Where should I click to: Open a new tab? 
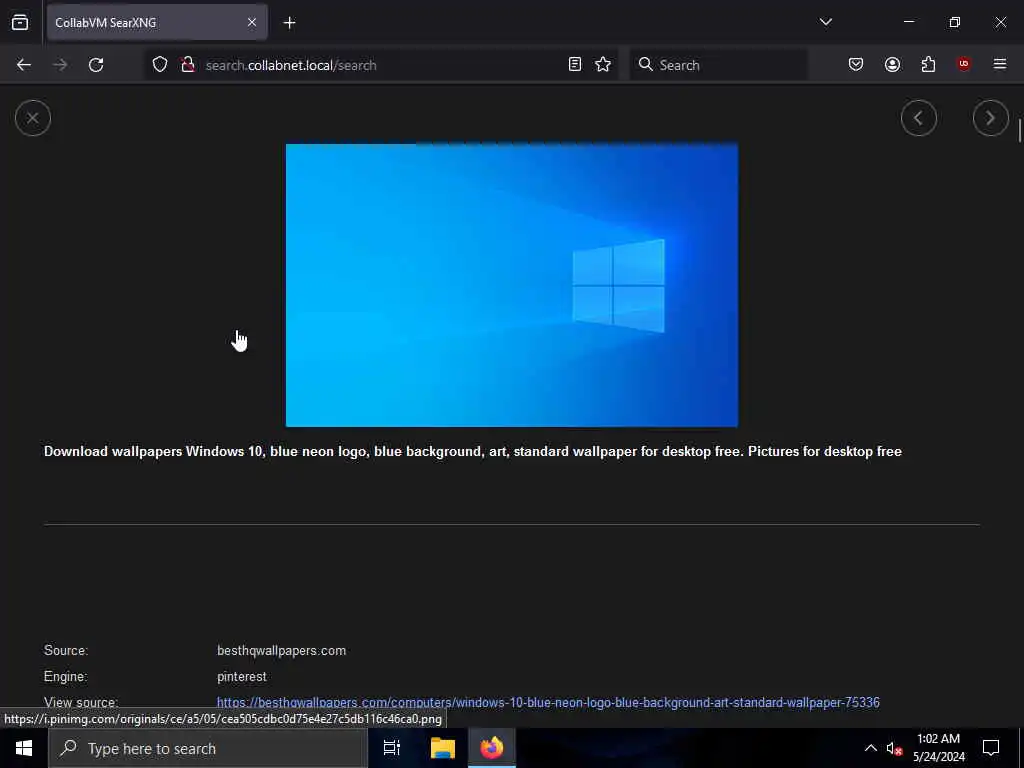pos(289,23)
